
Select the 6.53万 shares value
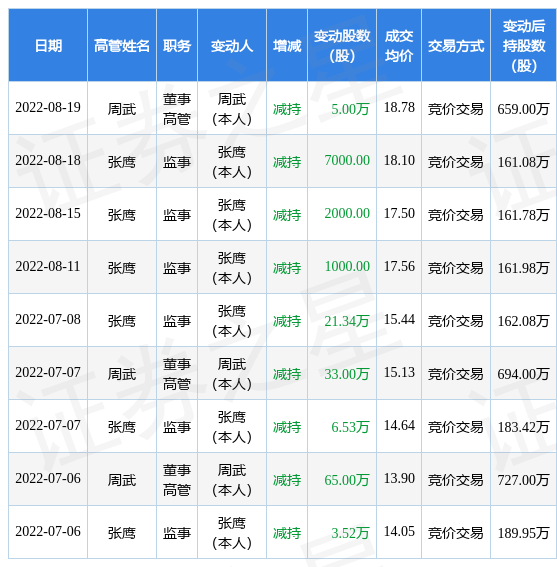350,427
